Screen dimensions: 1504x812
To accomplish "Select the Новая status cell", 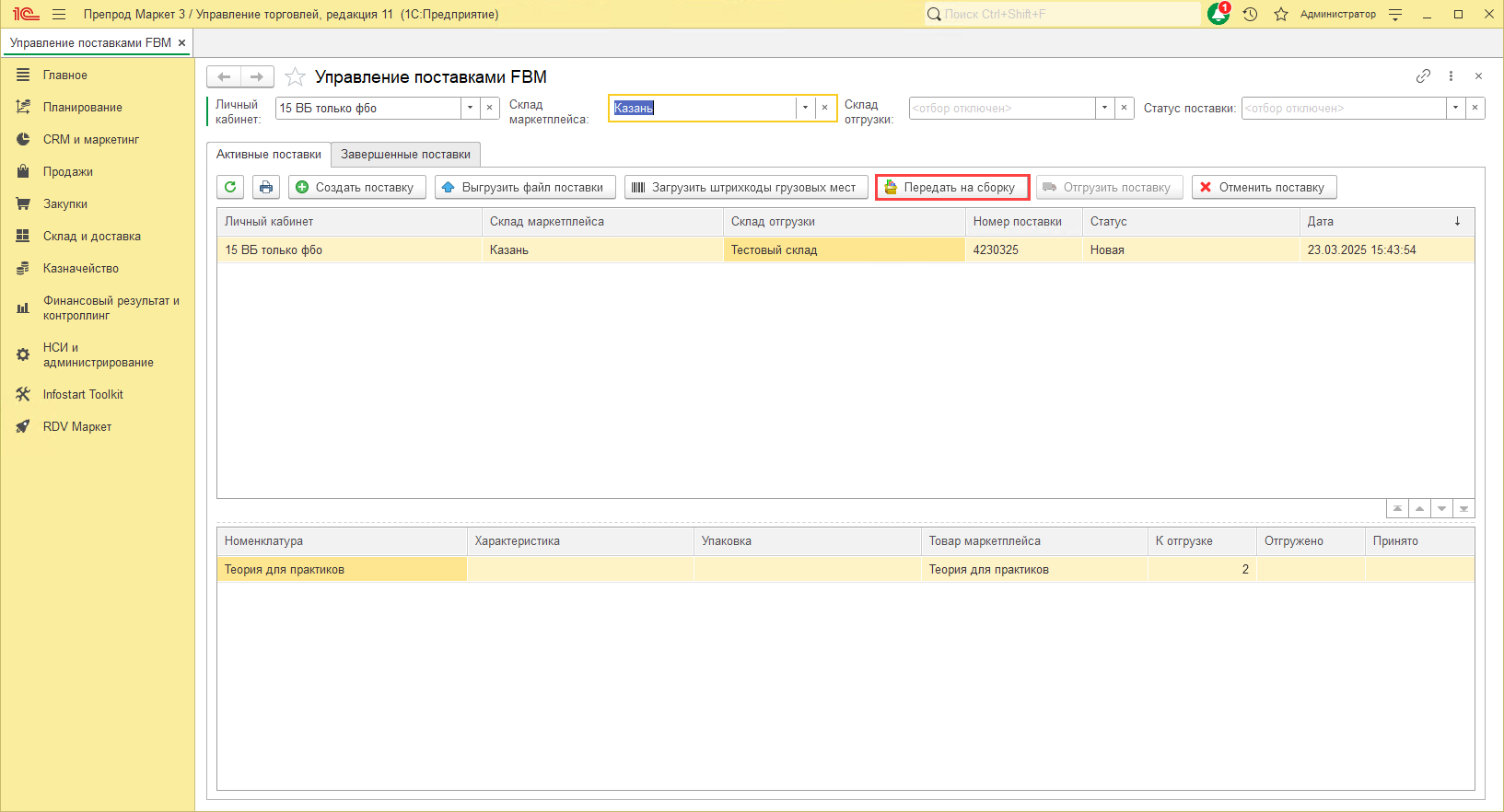I will (1190, 249).
